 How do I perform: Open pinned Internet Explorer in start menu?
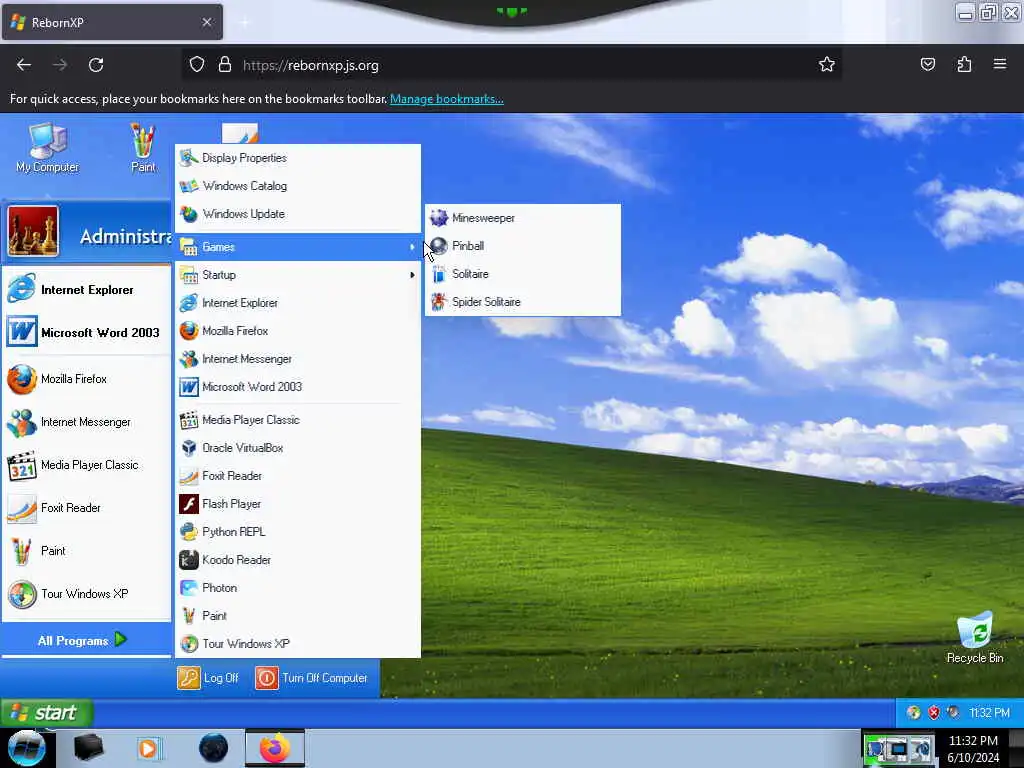click(86, 289)
